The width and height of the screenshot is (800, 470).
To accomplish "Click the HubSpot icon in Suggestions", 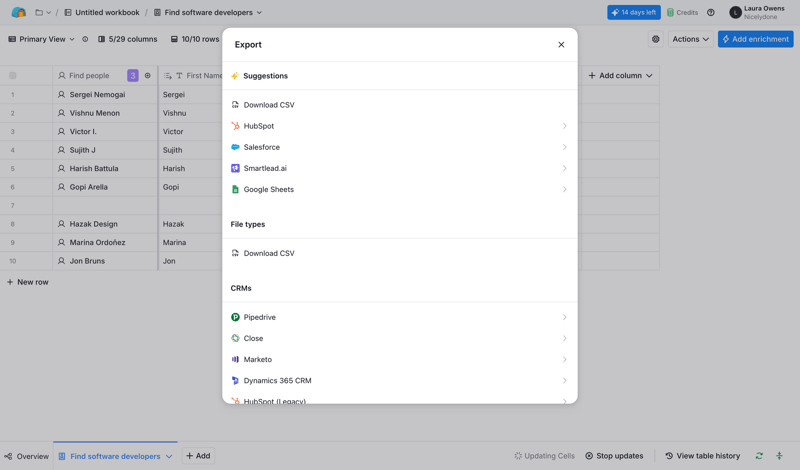I will (235, 126).
